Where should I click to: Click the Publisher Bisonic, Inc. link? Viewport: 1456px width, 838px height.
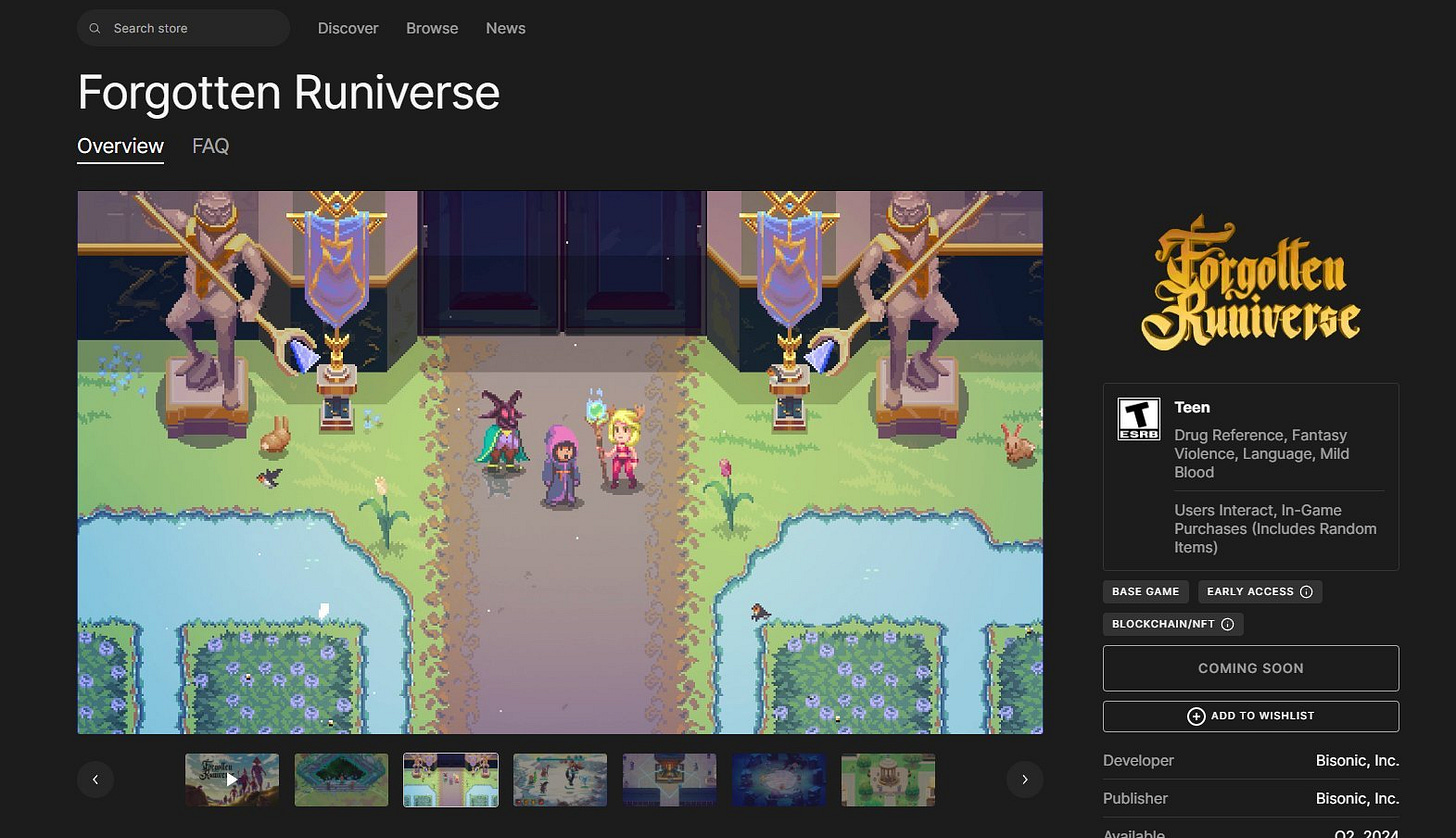click(x=1357, y=798)
